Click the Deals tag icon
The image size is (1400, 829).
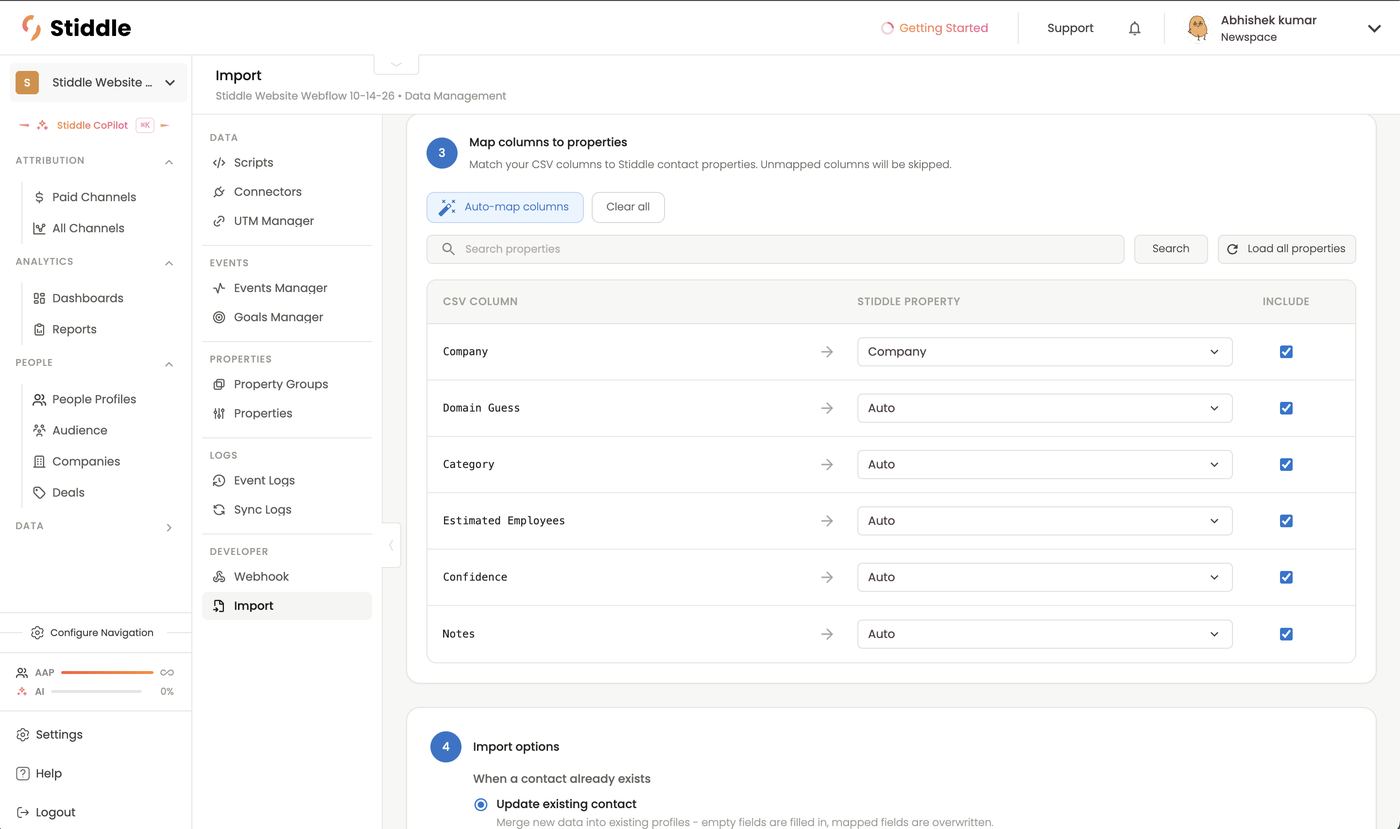coord(39,492)
